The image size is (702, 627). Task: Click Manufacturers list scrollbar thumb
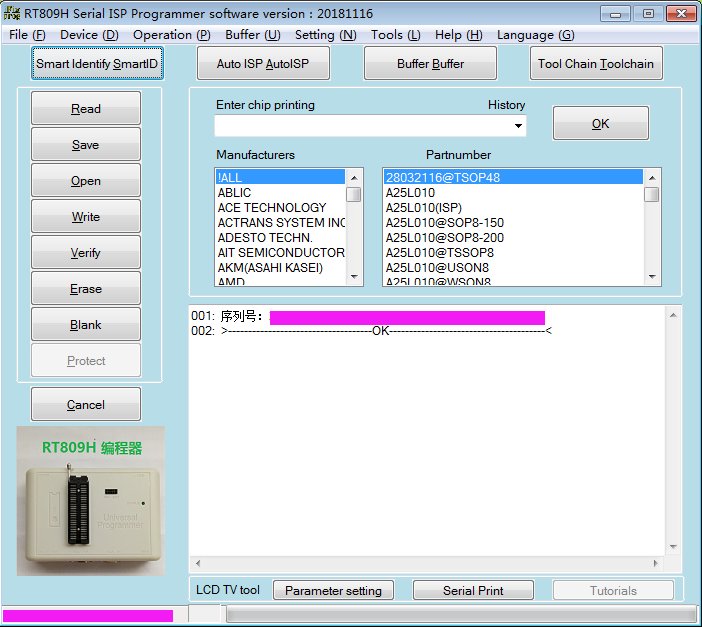tap(354, 194)
